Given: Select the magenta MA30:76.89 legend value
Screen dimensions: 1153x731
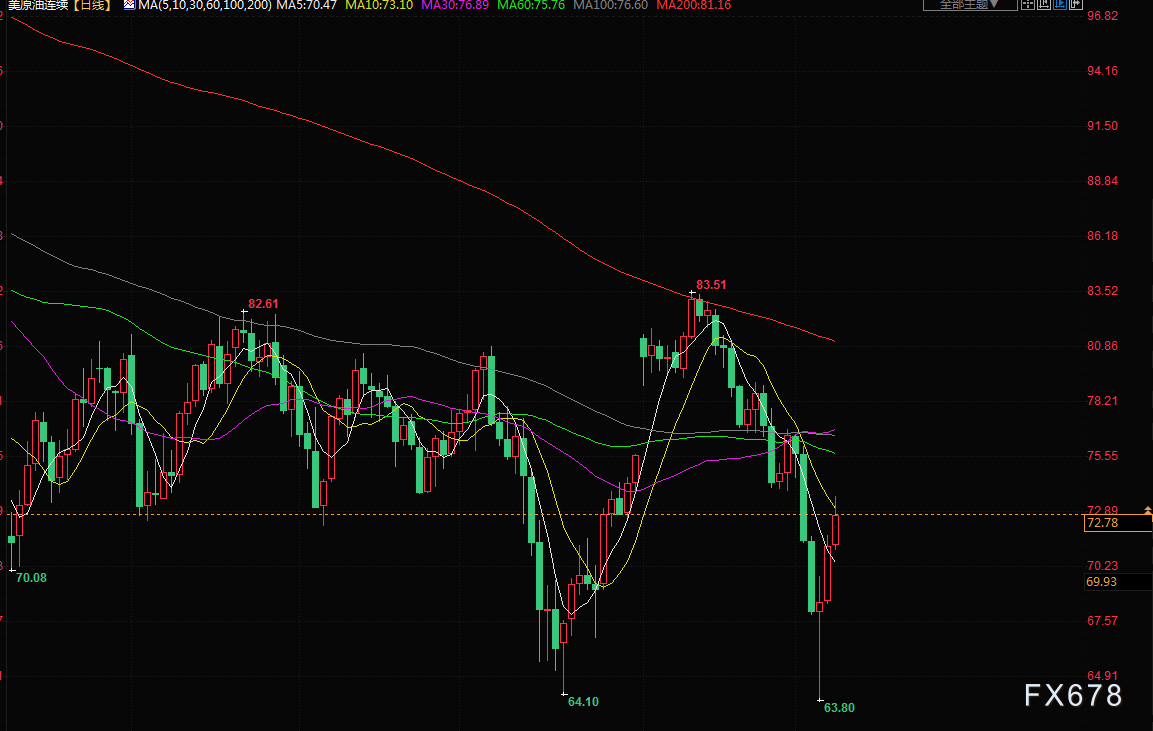Looking at the screenshot, I should [x=455, y=4].
